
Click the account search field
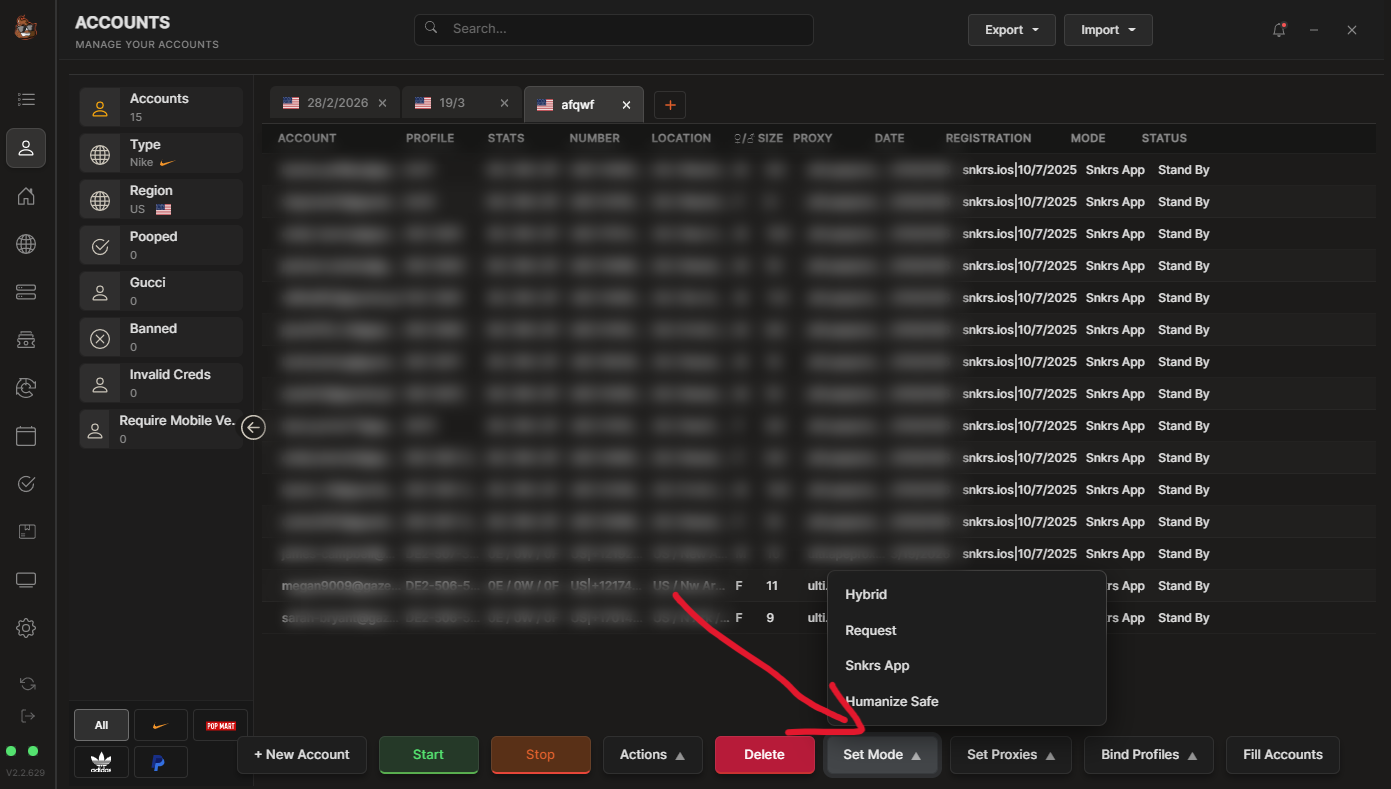coord(613,29)
